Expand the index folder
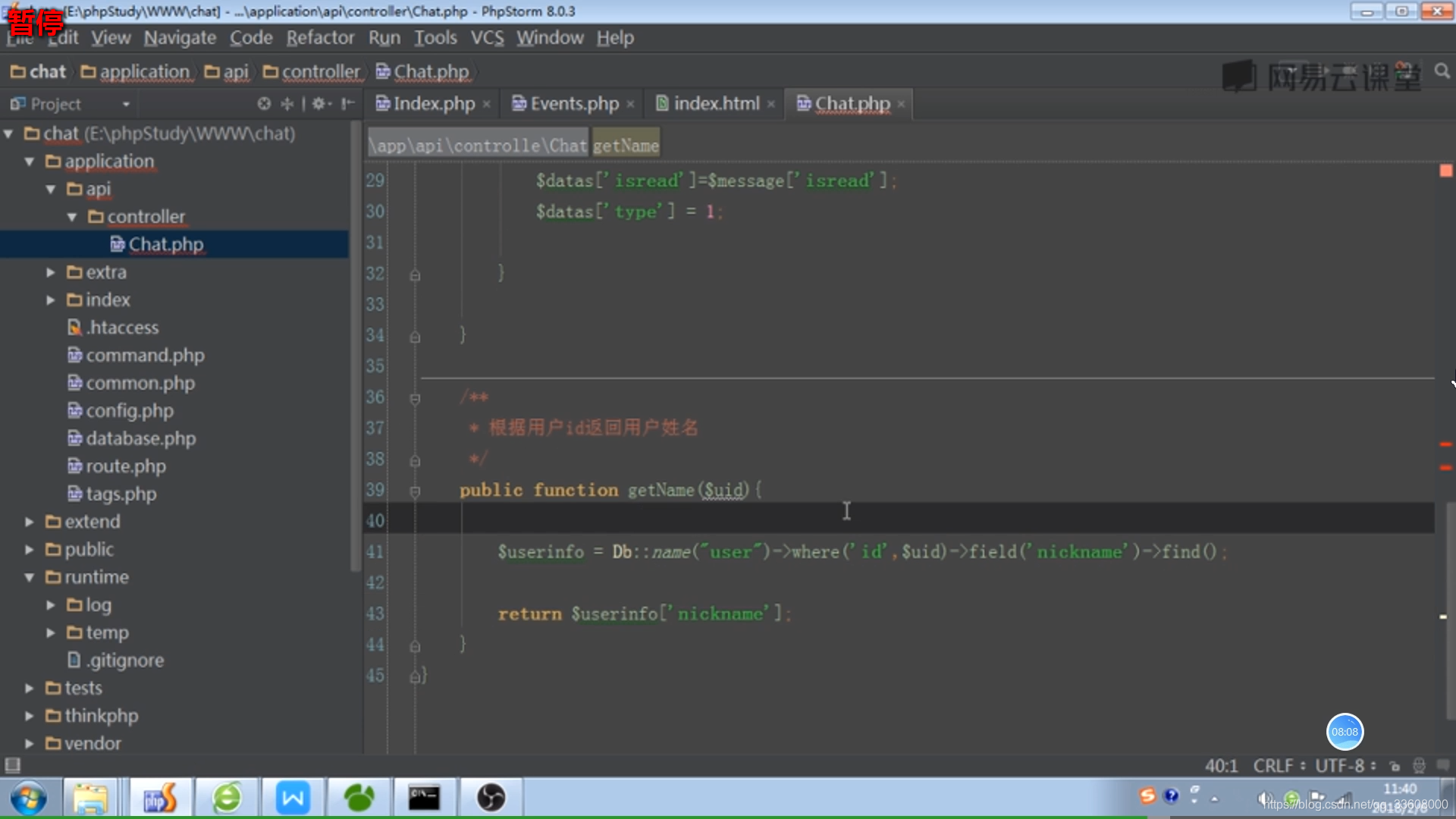 pyautogui.click(x=51, y=300)
